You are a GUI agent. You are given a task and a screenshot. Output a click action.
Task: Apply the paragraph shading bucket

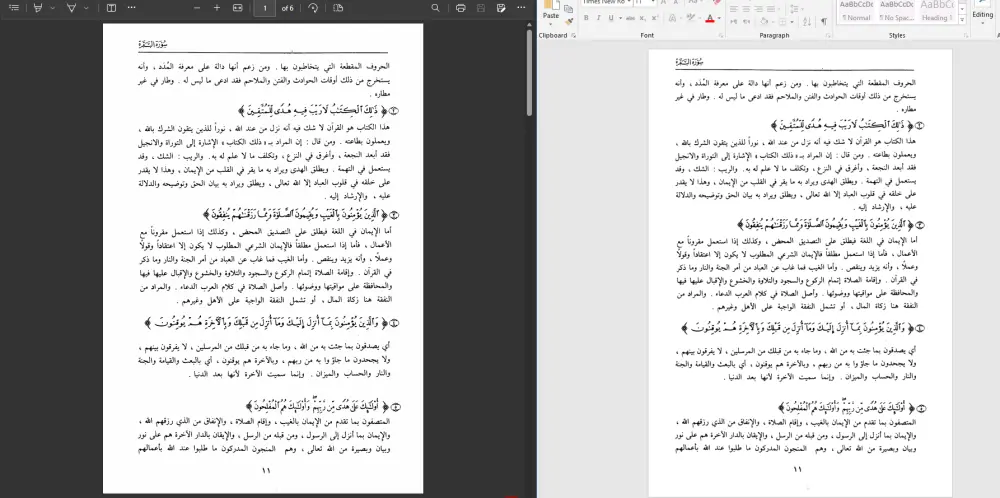coord(764,22)
